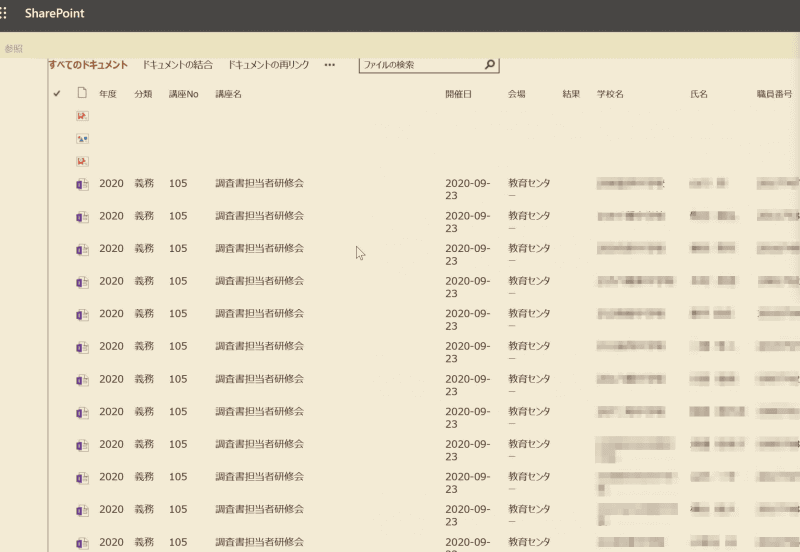800x552 pixels.
Task: Sort by the 年度 column header
Action: click(108, 94)
